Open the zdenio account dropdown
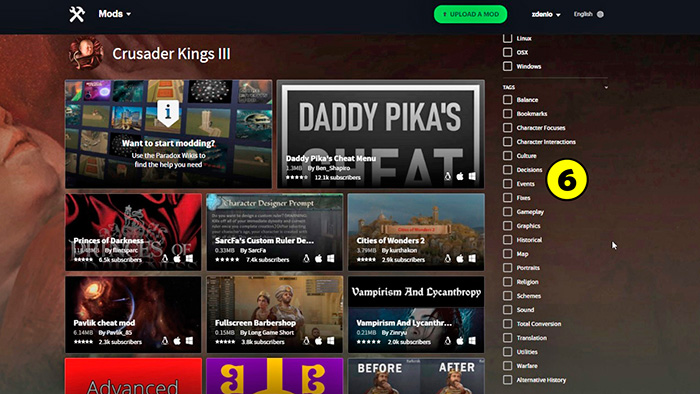 point(546,14)
